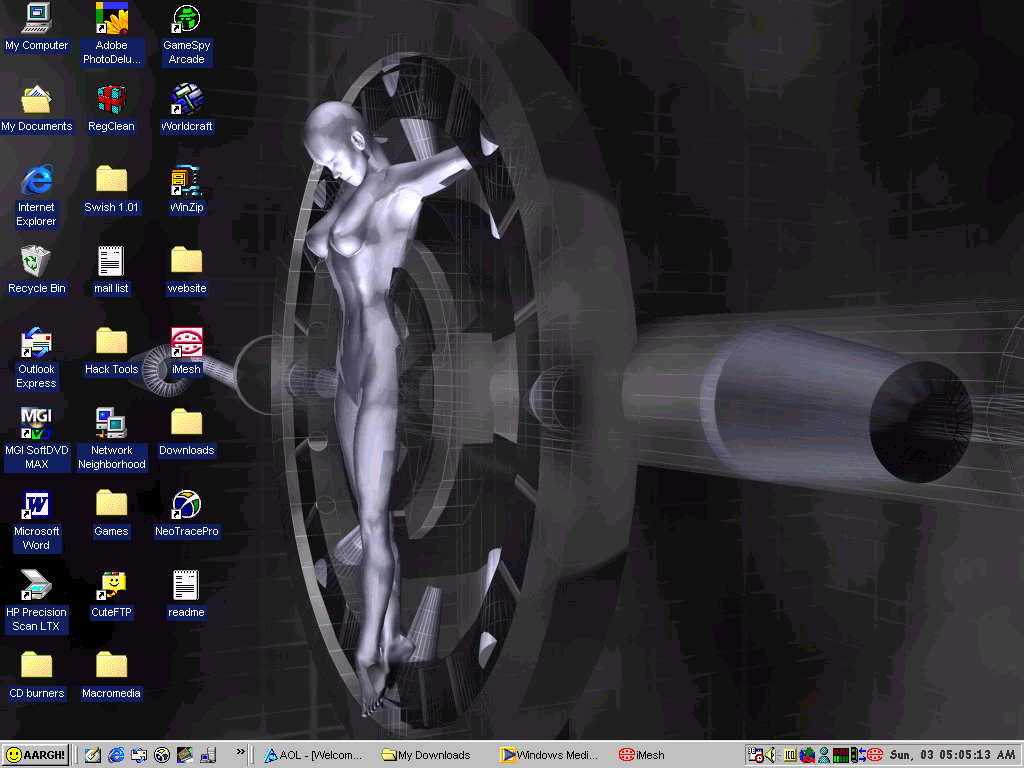Select the Worldcraft shortcut icon
Image resolution: width=1024 pixels, height=768 pixels.
(187, 100)
